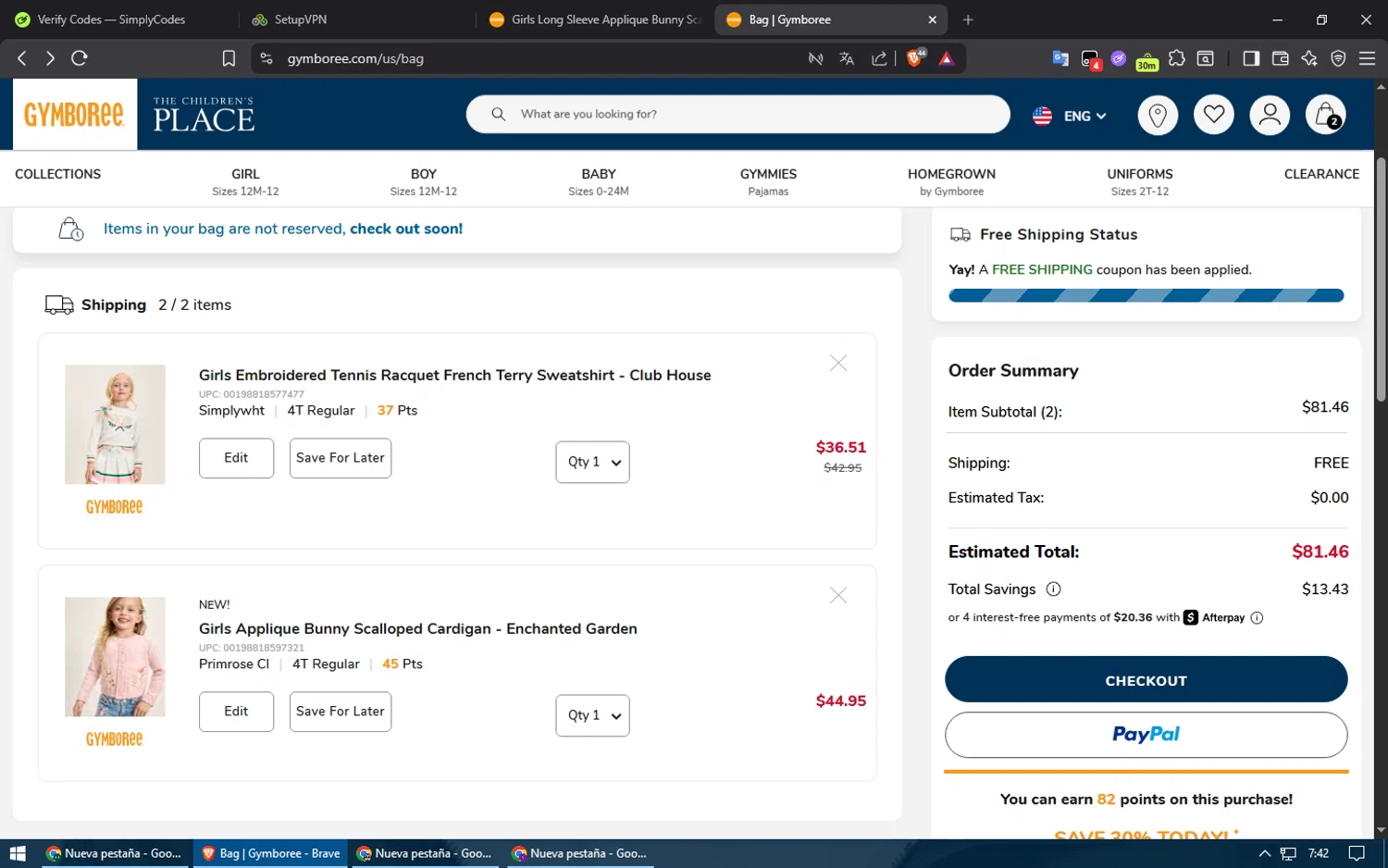Viewport: 1388px width, 868px height.
Task: Click the page vertical scrollbar
Action: 1381,278
